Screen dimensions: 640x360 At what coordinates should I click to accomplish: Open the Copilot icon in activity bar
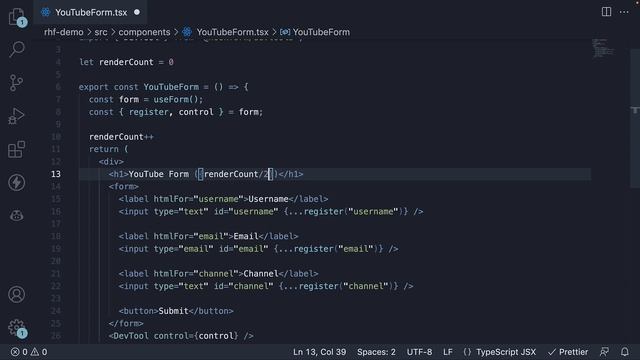[16, 215]
